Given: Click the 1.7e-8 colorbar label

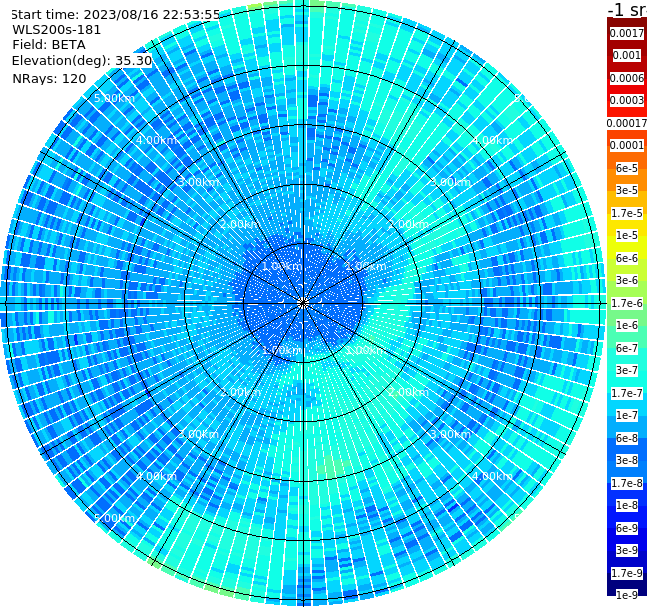Looking at the screenshot, I should point(627,483).
